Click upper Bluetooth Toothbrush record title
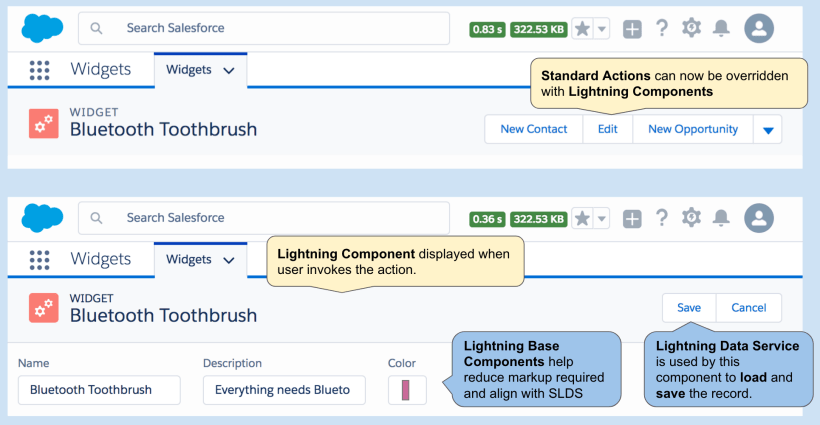The height and width of the screenshot is (425, 820). [164, 130]
